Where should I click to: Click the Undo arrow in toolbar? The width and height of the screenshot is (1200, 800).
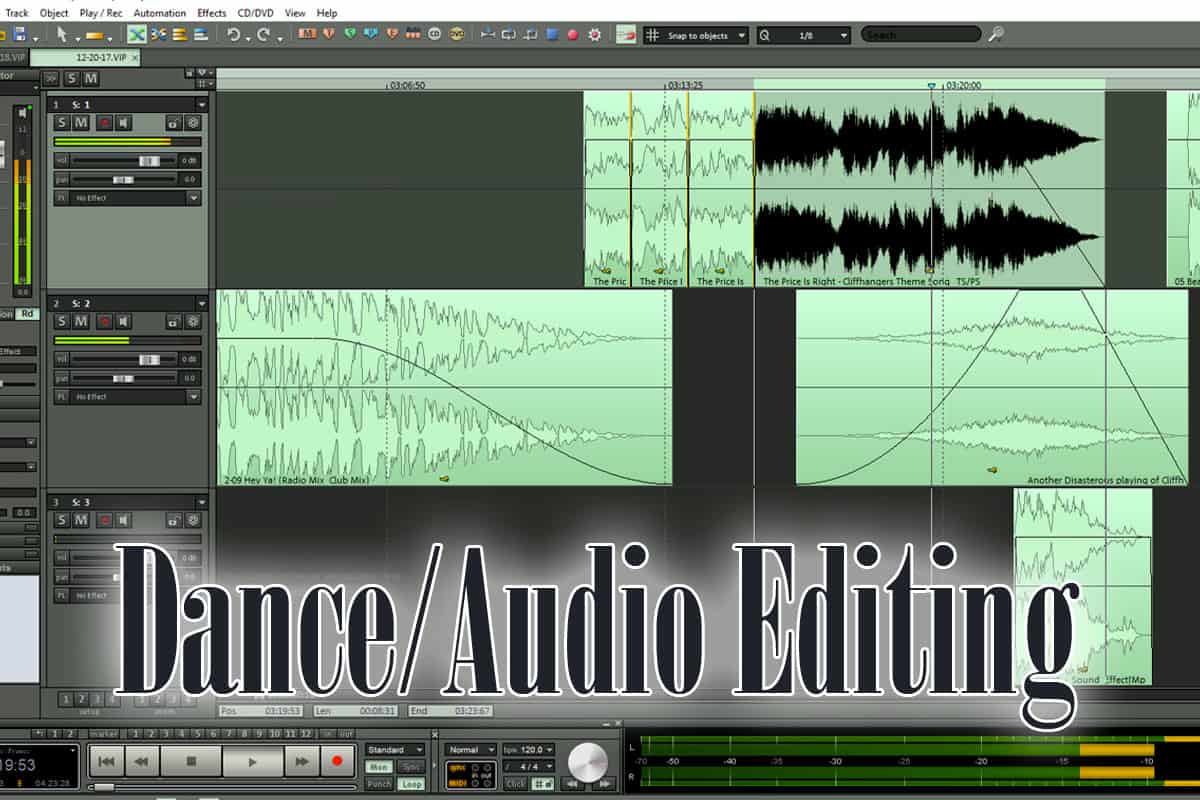233,35
